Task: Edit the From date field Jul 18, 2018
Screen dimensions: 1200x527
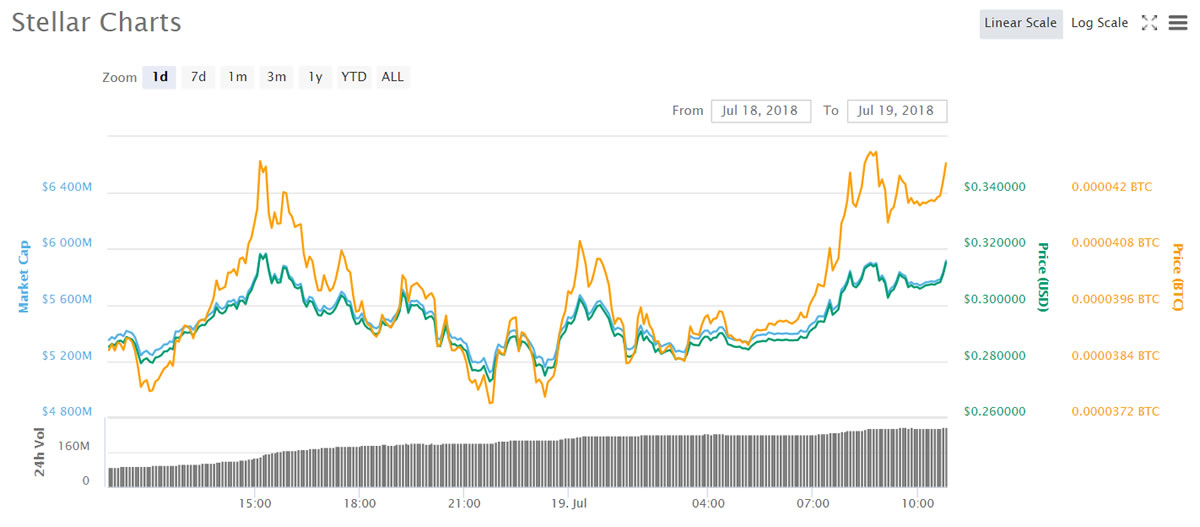Action: 761,111
